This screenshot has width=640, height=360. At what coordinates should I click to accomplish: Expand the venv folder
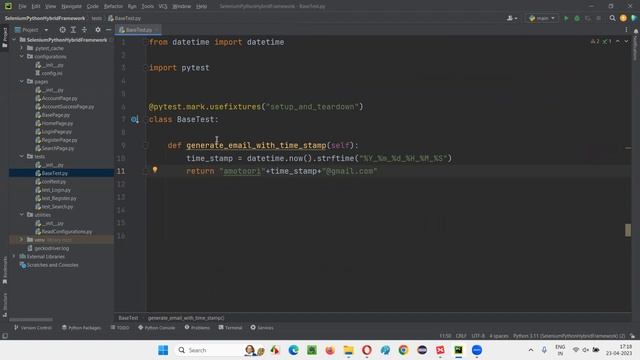click(22, 240)
